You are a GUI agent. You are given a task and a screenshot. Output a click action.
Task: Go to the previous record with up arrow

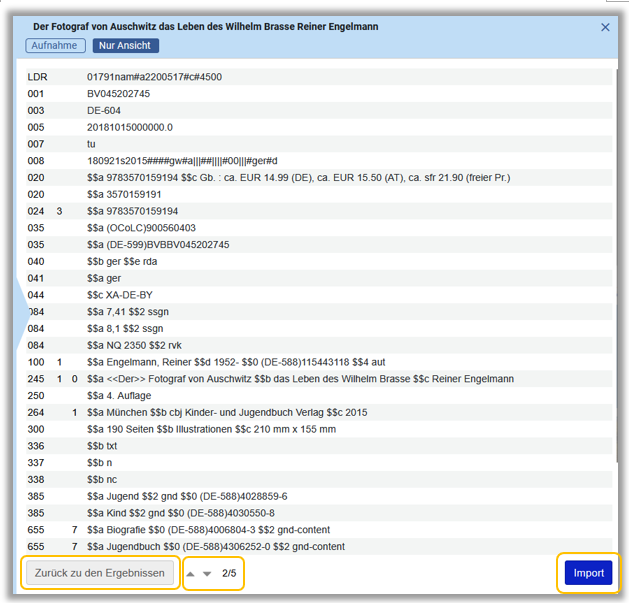(x=191, y=574)
